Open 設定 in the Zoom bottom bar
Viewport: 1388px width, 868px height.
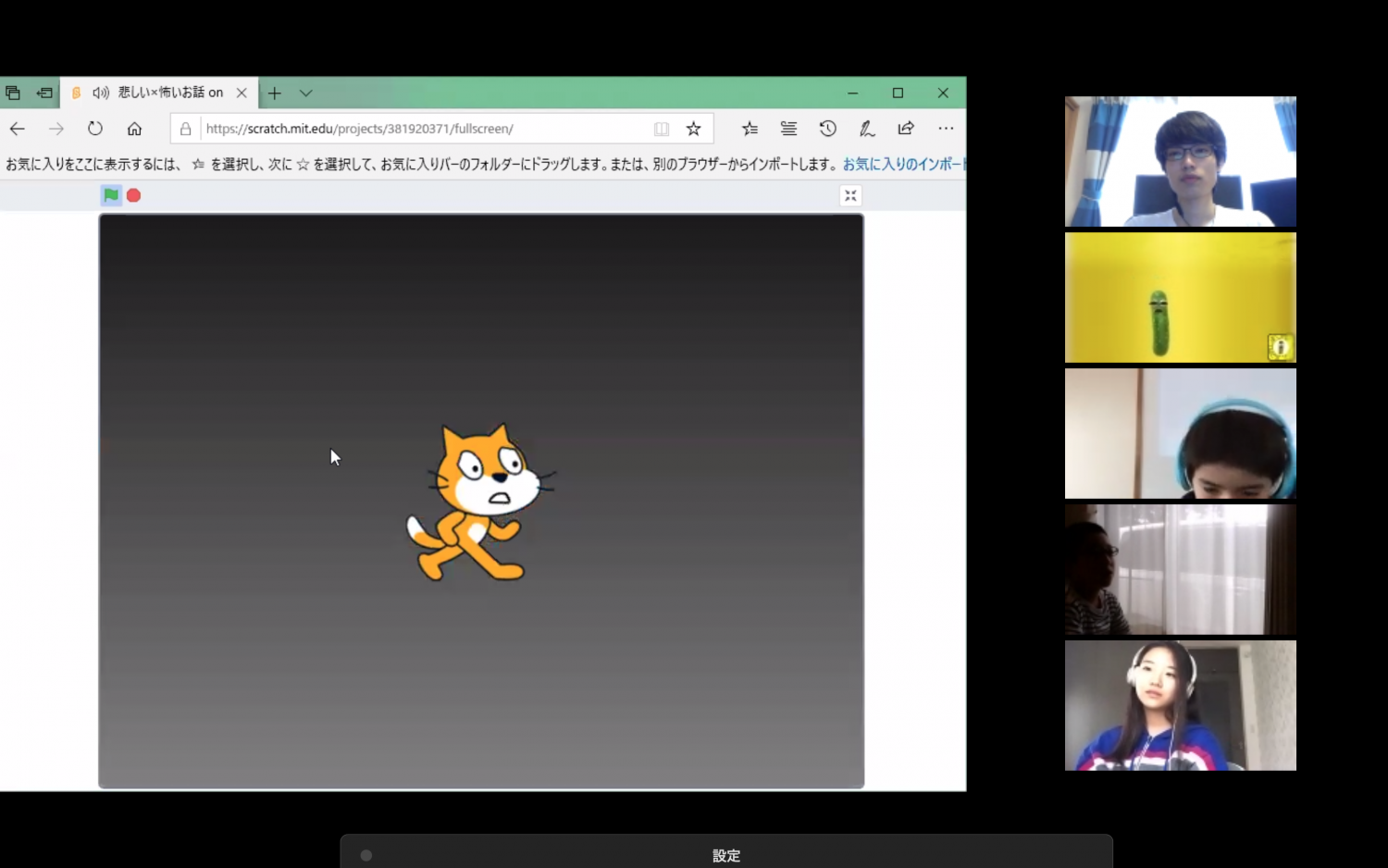pos(726,855)
